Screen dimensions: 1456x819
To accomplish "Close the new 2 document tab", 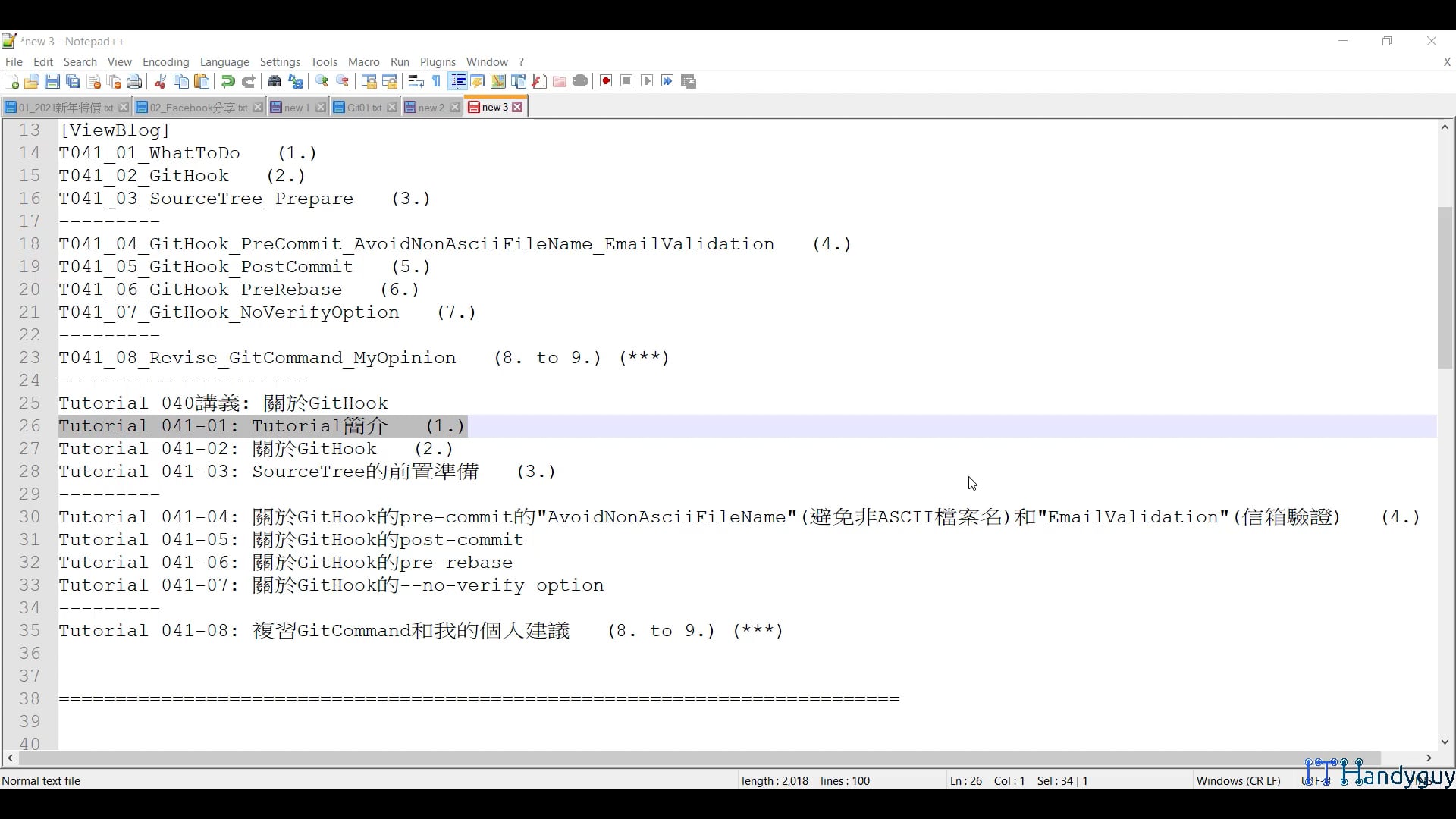I will point(455,107).
